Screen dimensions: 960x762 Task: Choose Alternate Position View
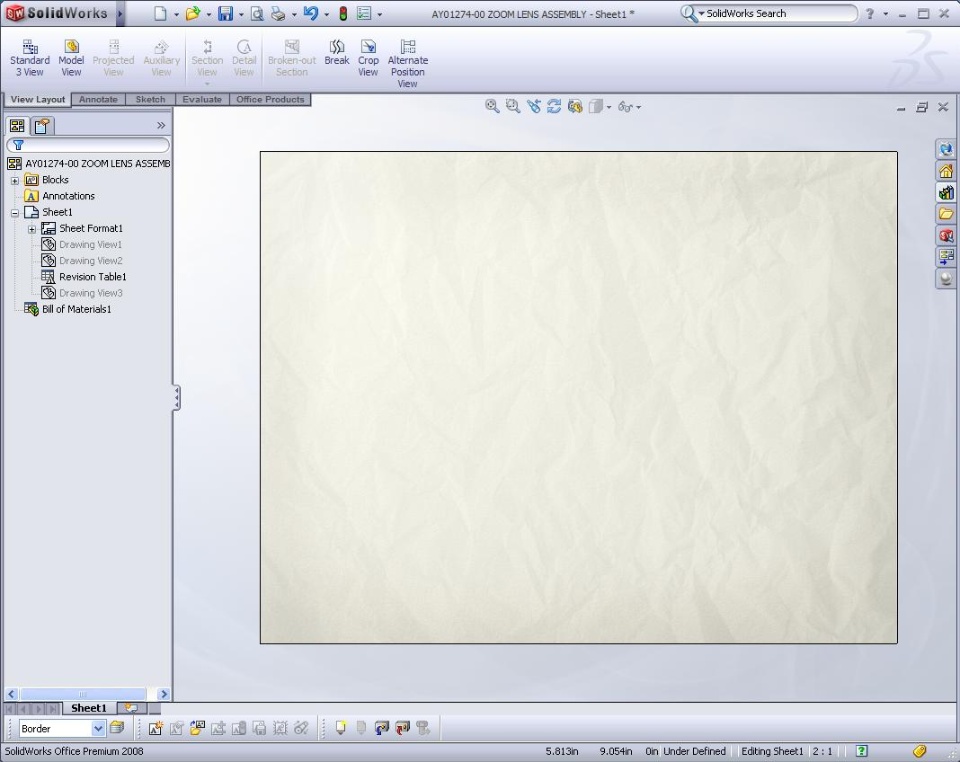[x=408, y=64]
